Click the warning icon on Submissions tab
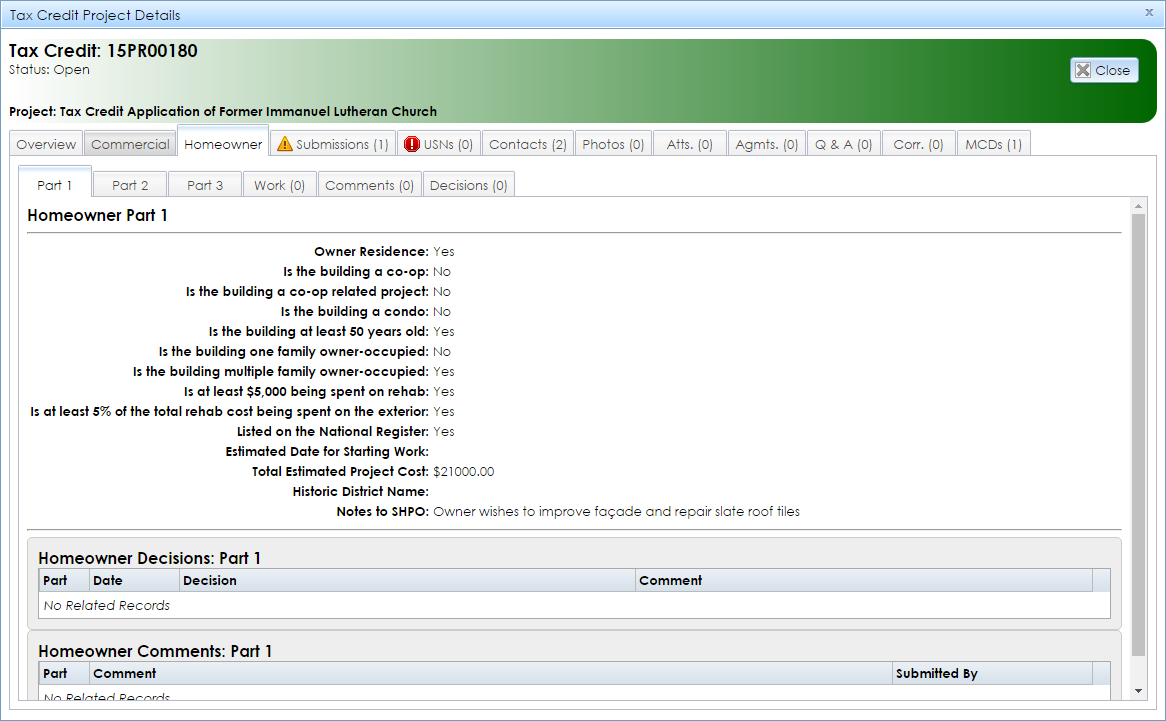This screenshot has height=721, width=1166. 285,144
